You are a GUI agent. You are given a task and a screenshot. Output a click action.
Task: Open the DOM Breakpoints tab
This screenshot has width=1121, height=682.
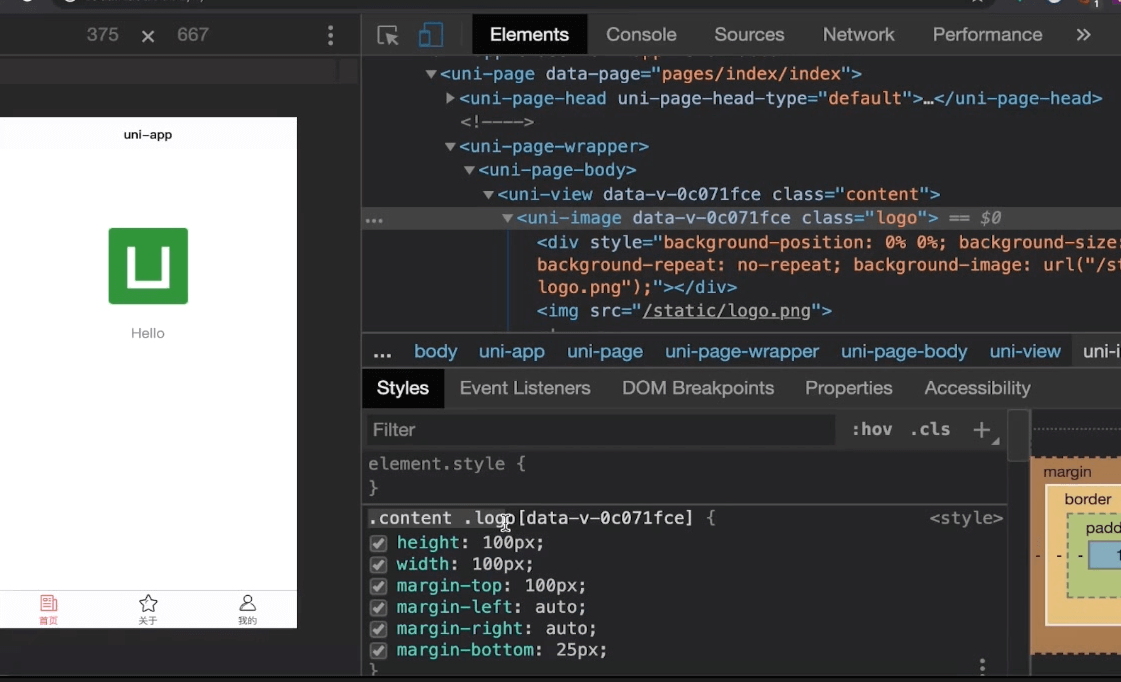point(698,388)
